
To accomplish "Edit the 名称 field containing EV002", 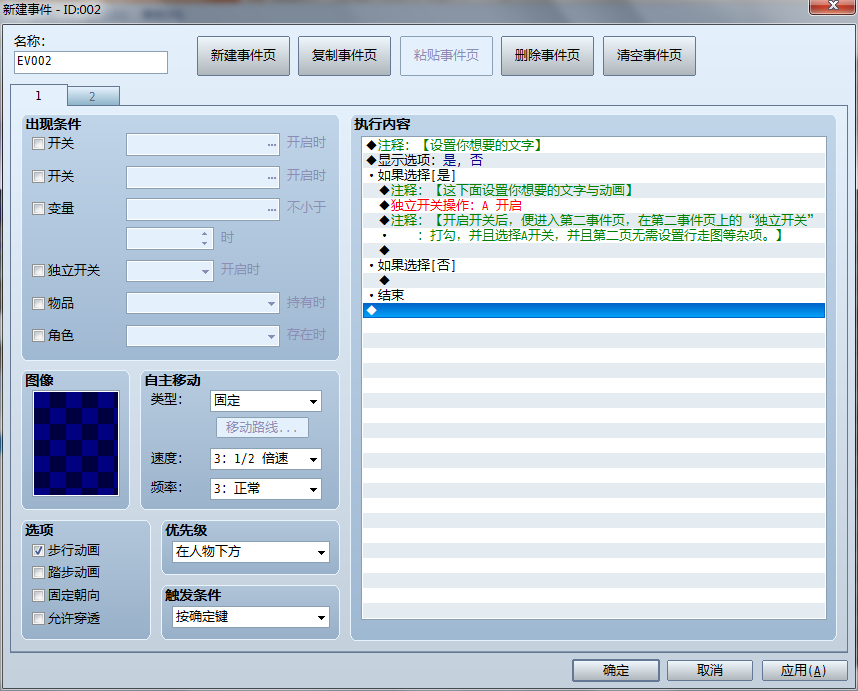I will click(91, 62).
